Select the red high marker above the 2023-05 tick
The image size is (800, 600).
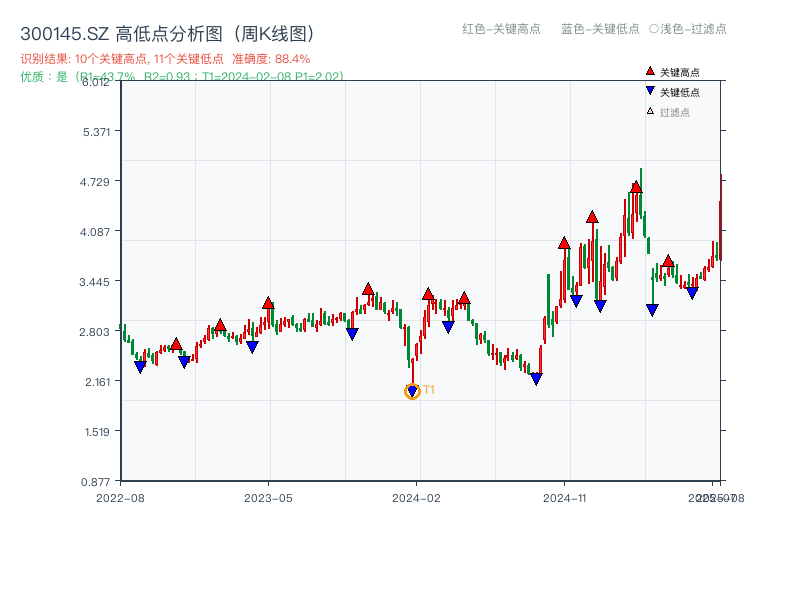pos(268,303)
